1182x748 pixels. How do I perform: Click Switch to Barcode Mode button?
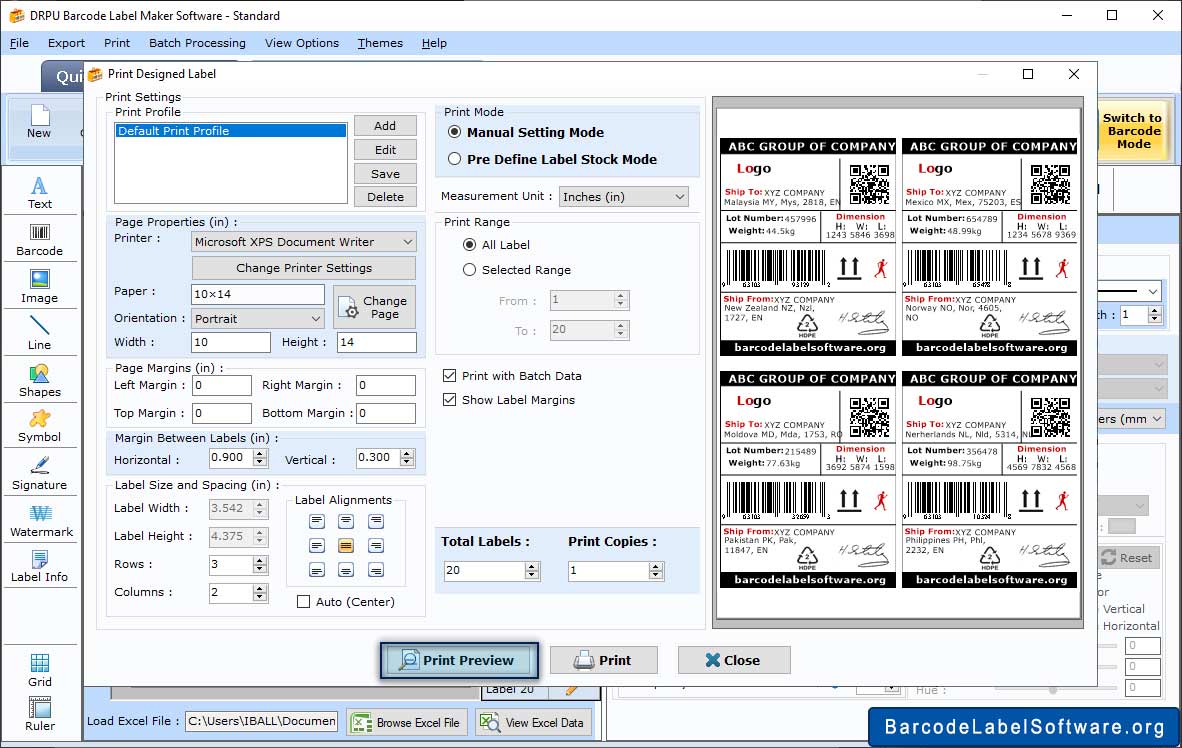(x=1132, y=130)
